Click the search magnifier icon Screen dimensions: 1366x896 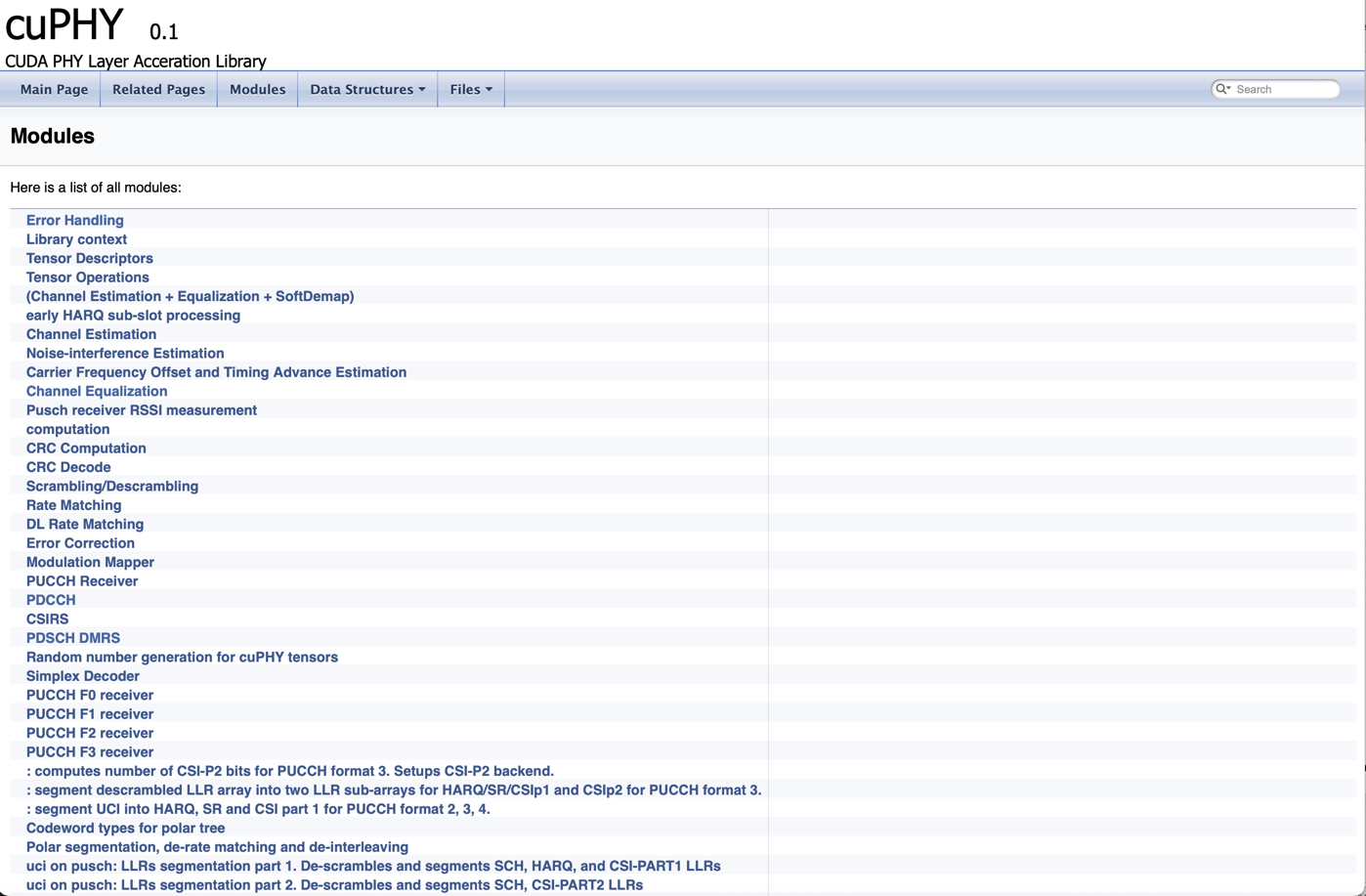pos(1221,89)
